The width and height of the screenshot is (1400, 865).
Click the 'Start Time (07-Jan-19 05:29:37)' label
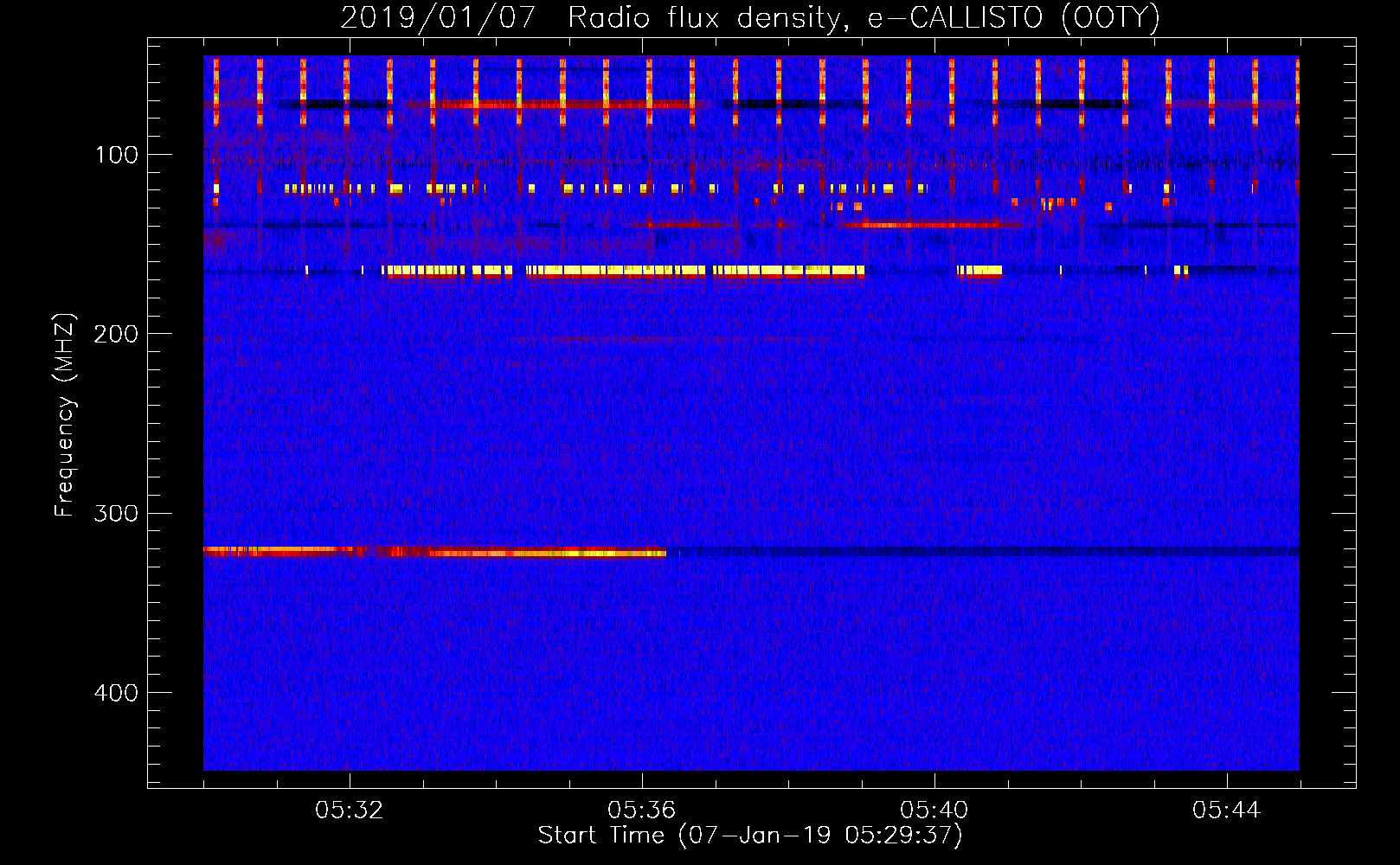[x=750, y=836]
